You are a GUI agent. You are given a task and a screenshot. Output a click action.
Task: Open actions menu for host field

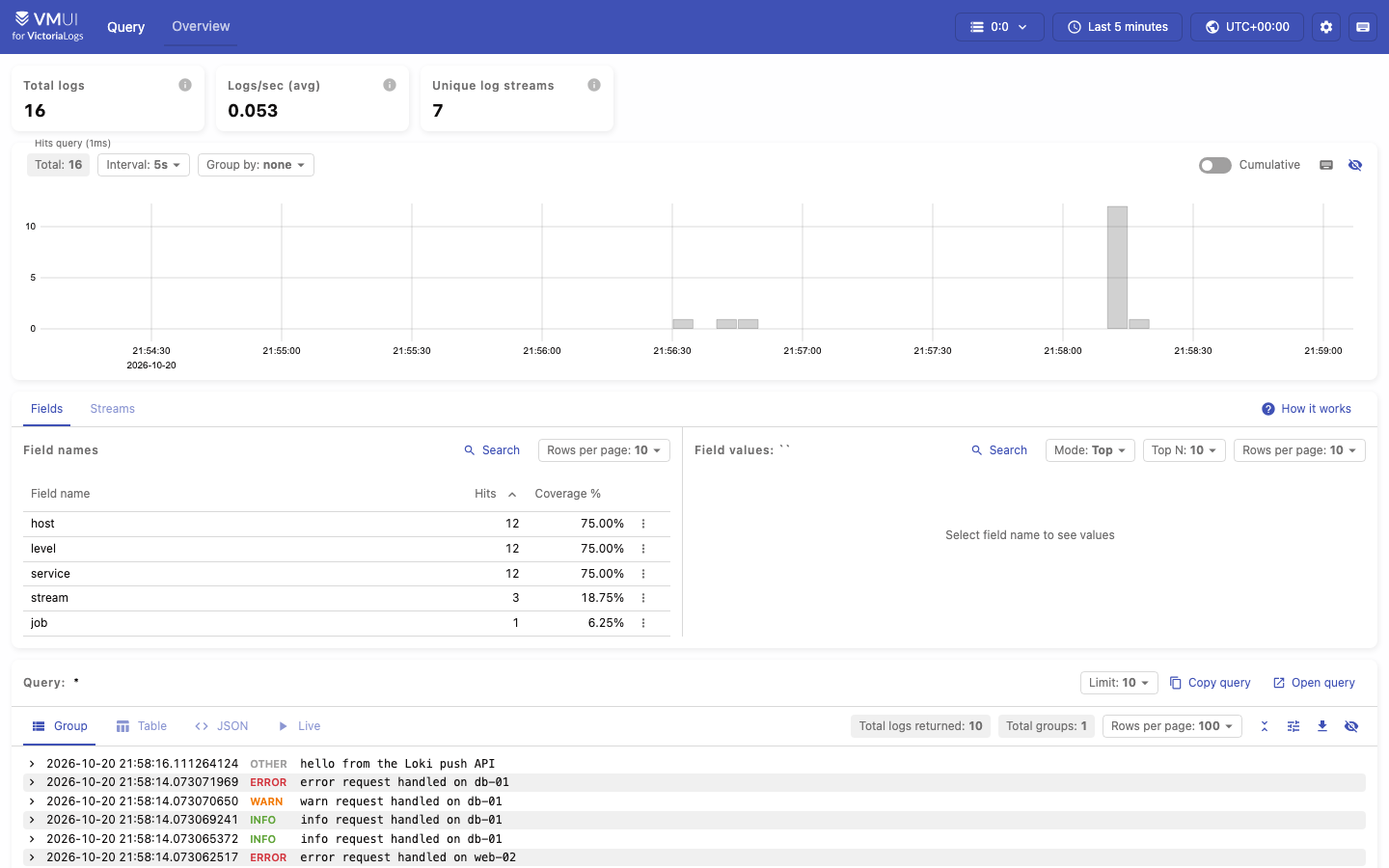tap(643, 524)
